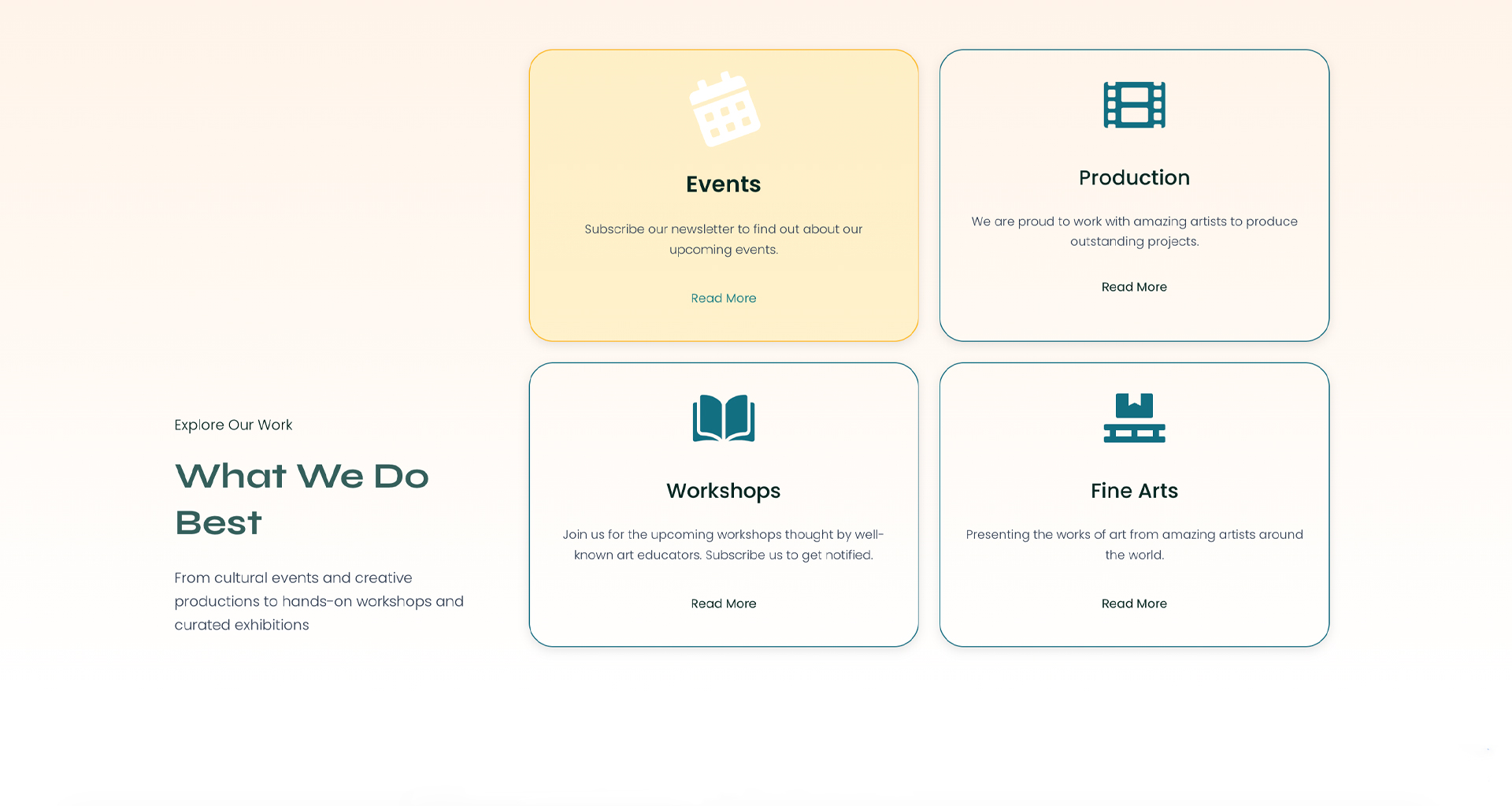Click the Workshops card title
The height and width of the screenshot is (806, 1512).
(x=724, y=491)
